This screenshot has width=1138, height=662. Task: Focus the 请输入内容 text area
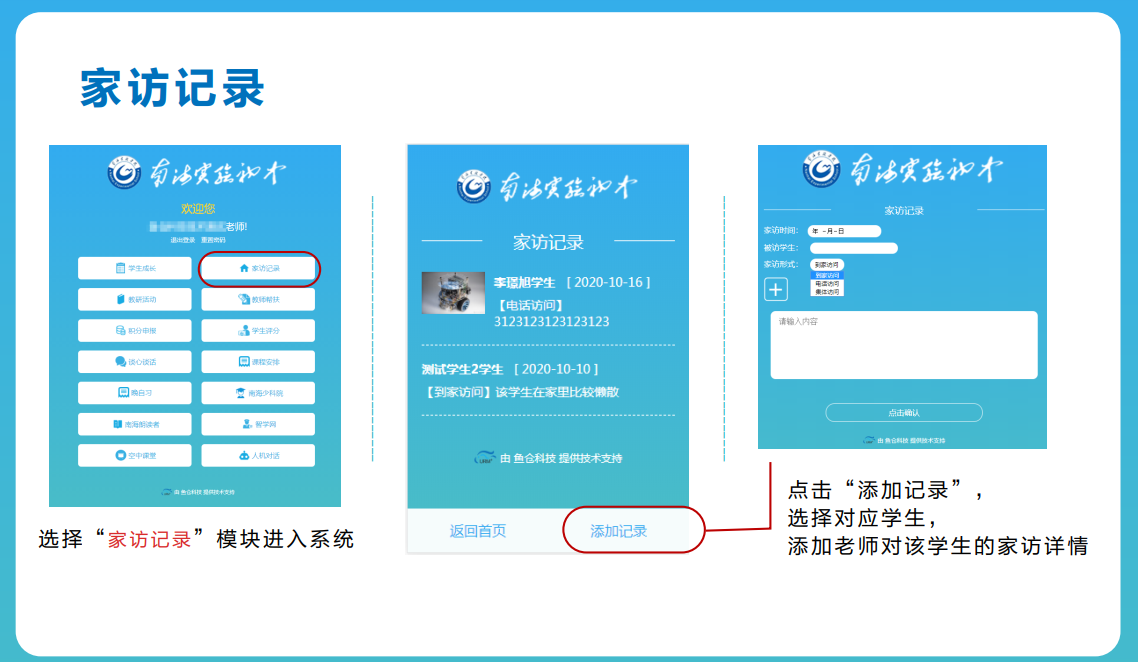(x=904, y=345)
